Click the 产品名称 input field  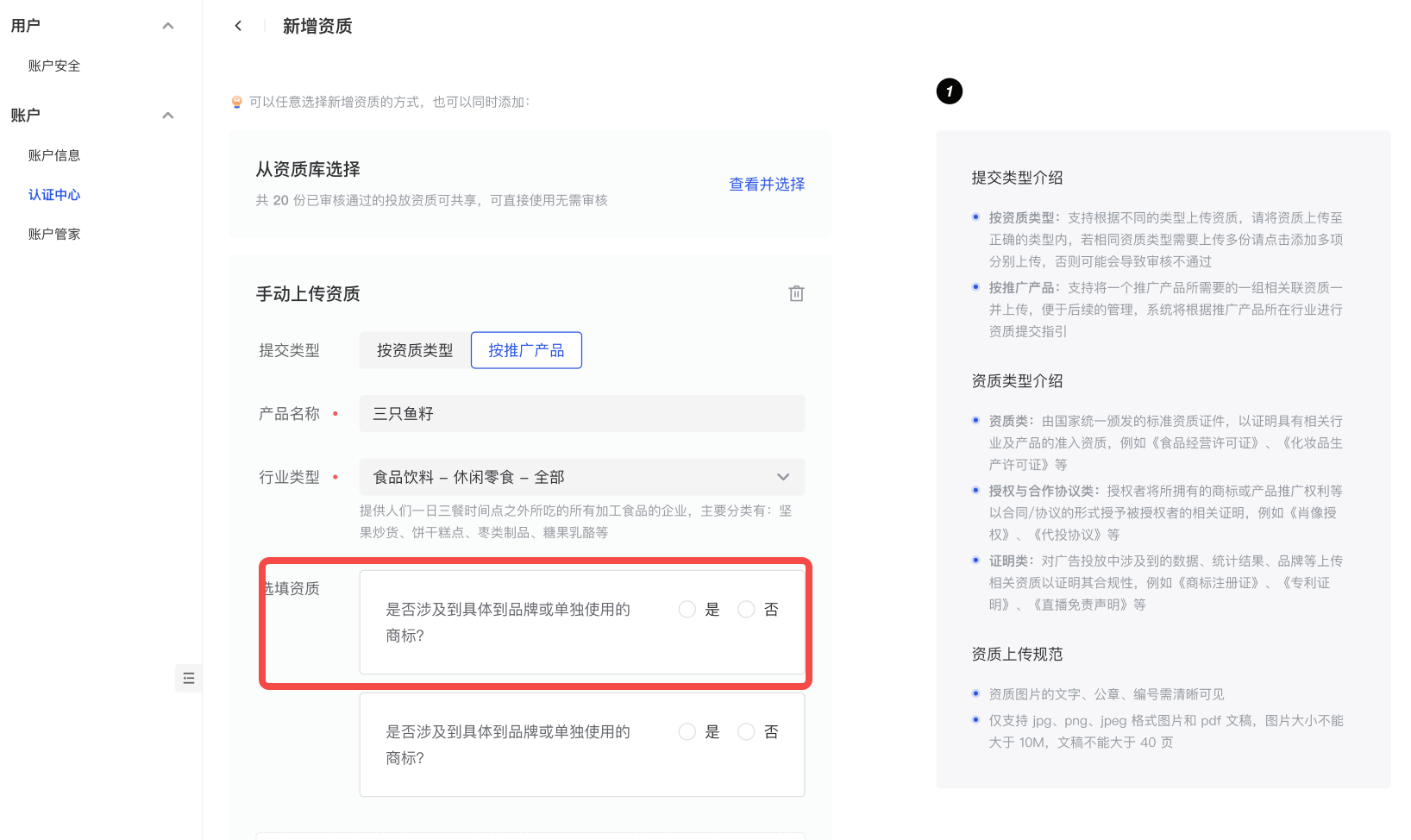click(x=582, y=414)
